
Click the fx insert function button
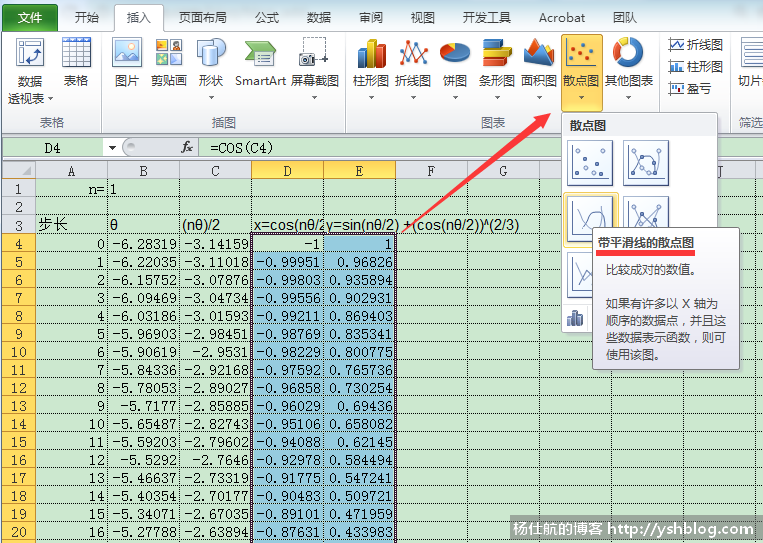pyautogui.click(x=187, y=147)
